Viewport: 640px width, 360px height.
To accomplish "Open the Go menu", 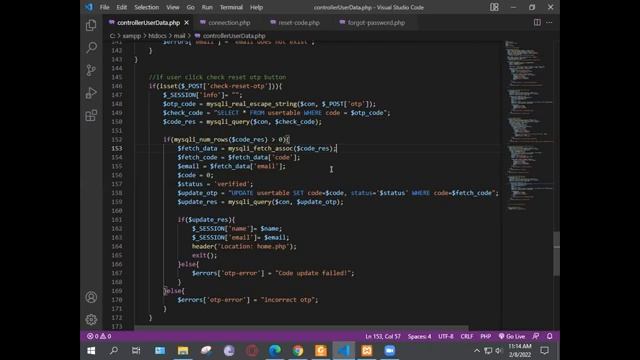I will [x=191, y=7].
